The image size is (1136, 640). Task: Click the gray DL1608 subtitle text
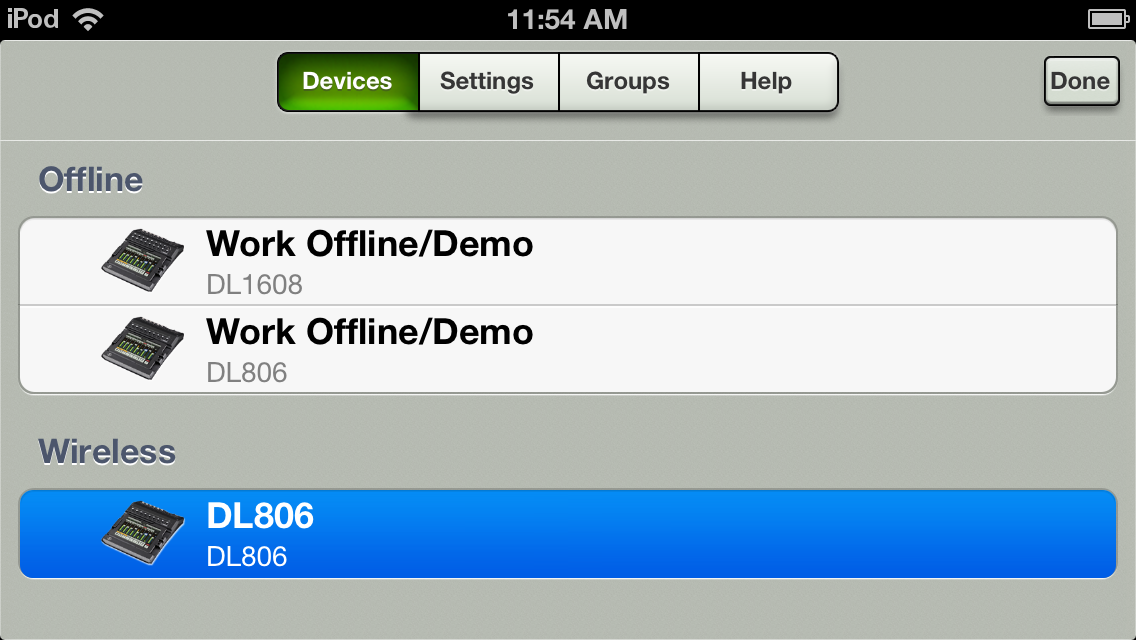[x=254, y=285]
